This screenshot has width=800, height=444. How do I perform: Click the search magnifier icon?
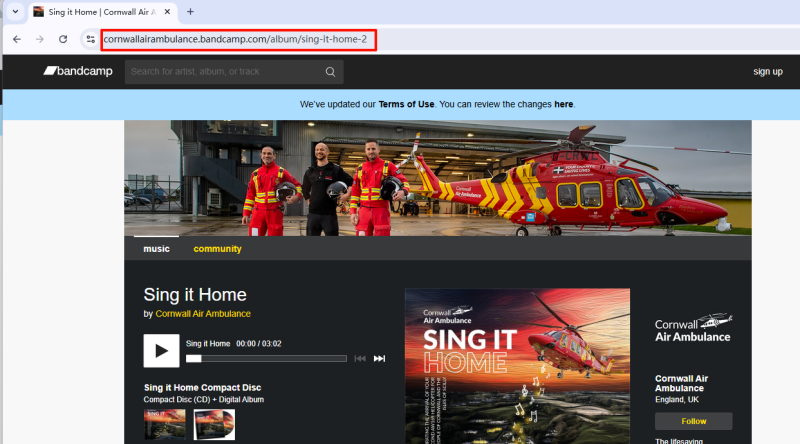[x=330, y=72]
